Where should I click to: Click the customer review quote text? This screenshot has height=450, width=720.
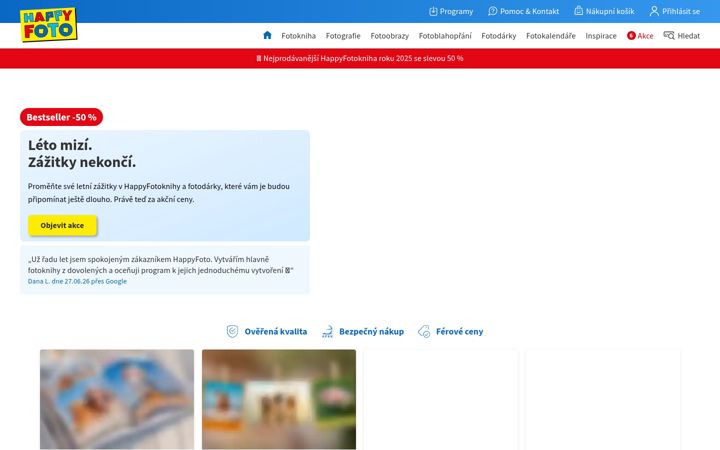161,265
